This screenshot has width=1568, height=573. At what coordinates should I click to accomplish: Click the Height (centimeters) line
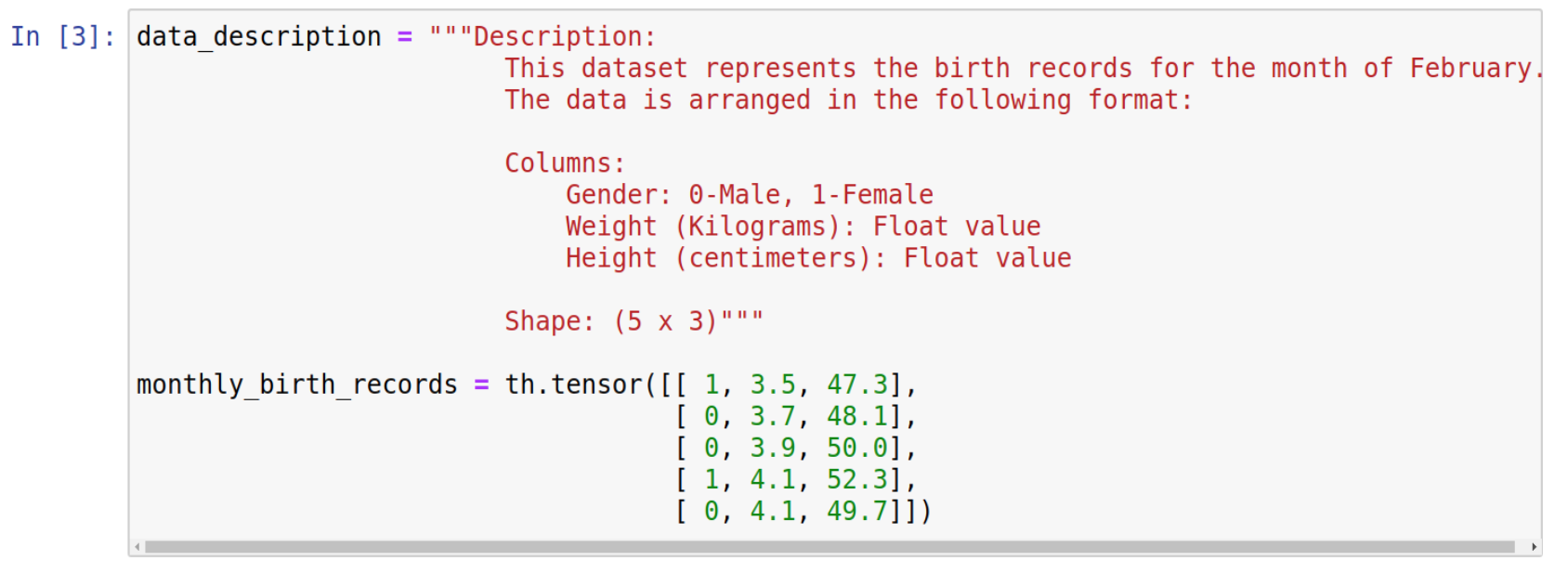click(818, 258)
